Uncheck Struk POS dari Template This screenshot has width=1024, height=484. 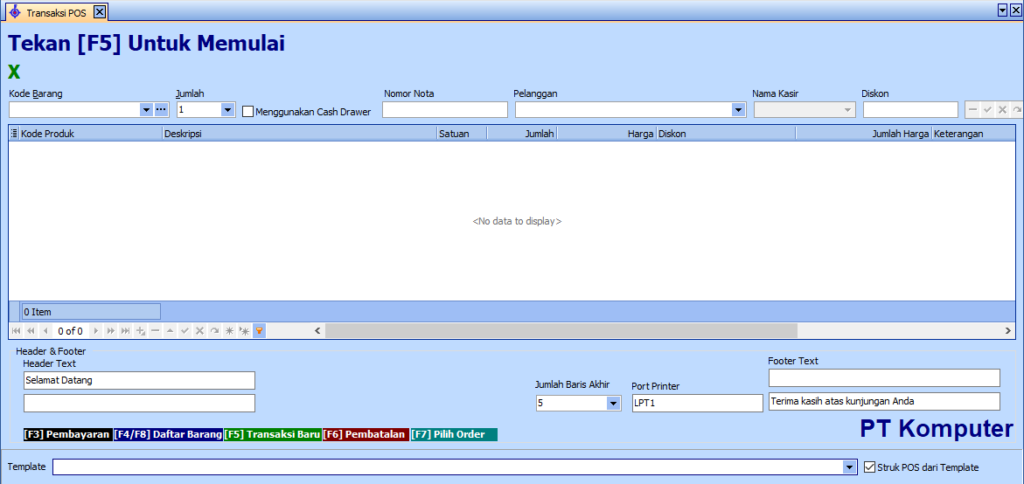(x=868, y=467)
